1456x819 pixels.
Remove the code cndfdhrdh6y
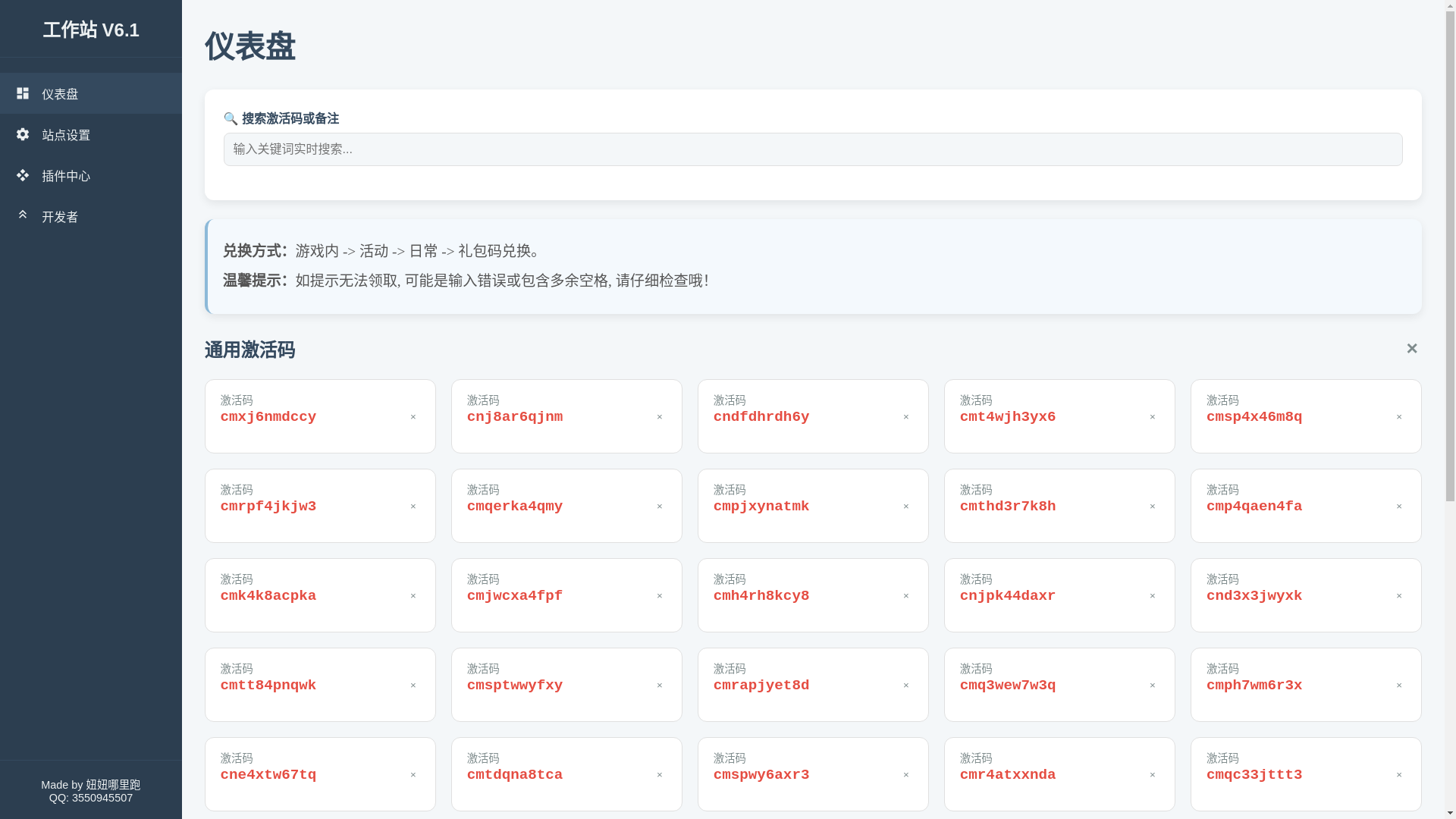pyautogui.click(x=906, y=417)
